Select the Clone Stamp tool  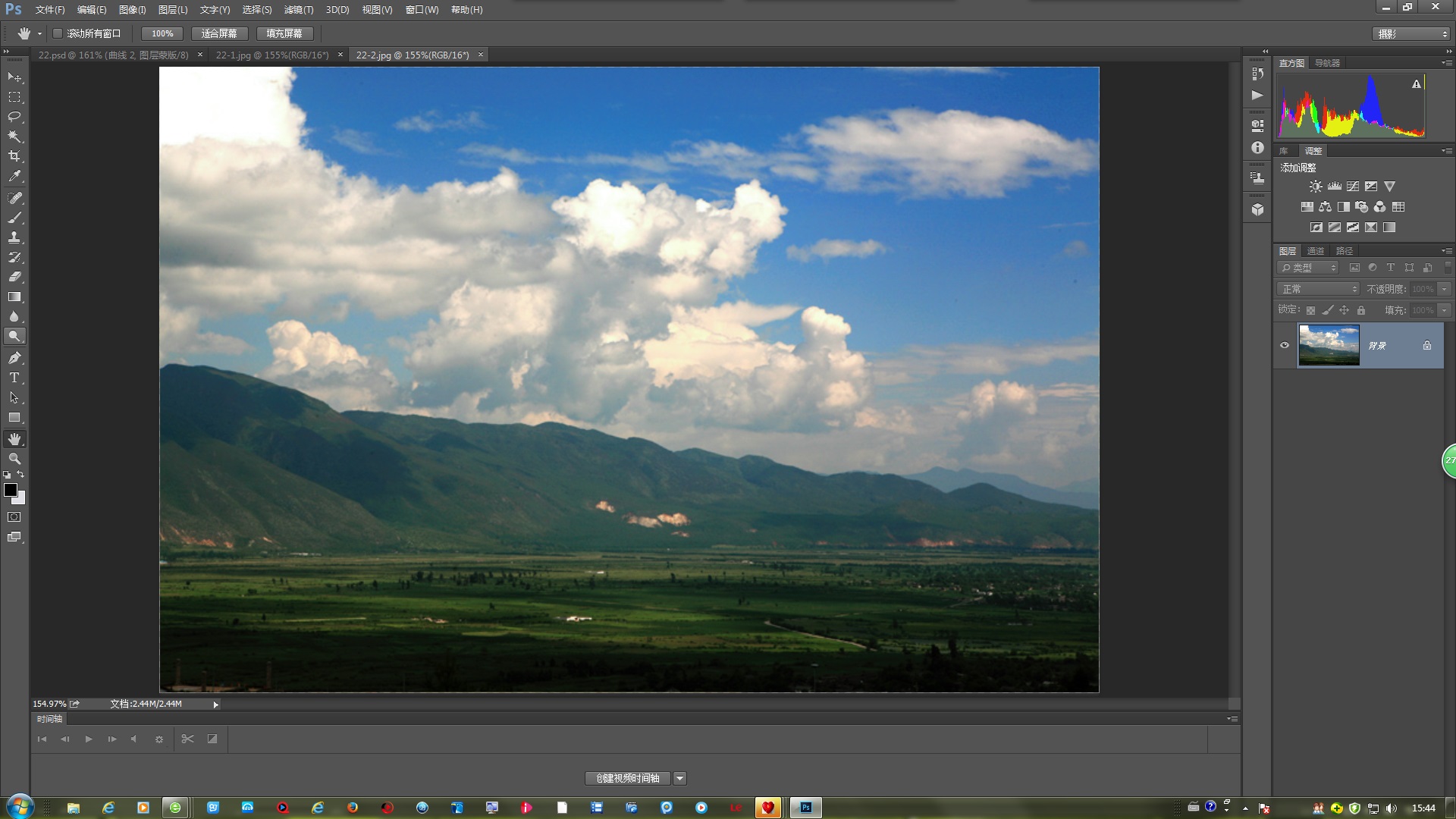[x=14, y=237]
